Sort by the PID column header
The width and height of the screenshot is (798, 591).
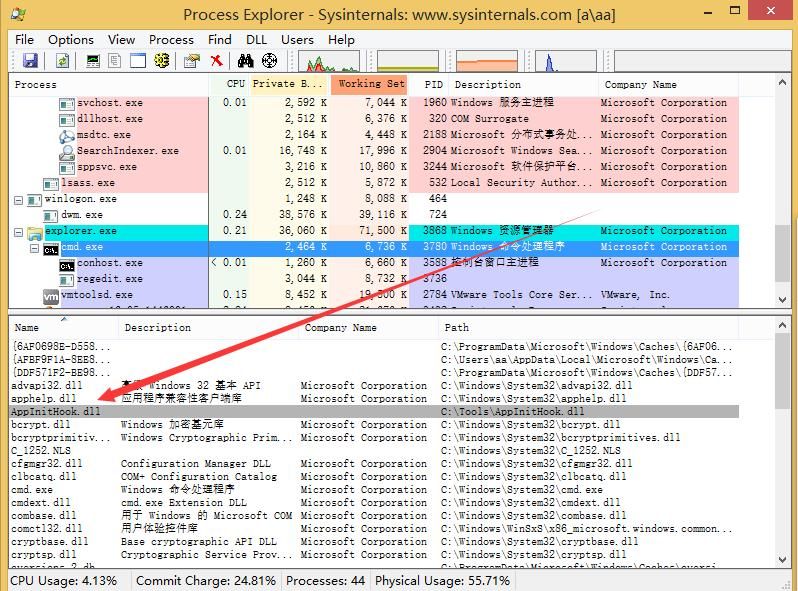[x=430, y=85]
